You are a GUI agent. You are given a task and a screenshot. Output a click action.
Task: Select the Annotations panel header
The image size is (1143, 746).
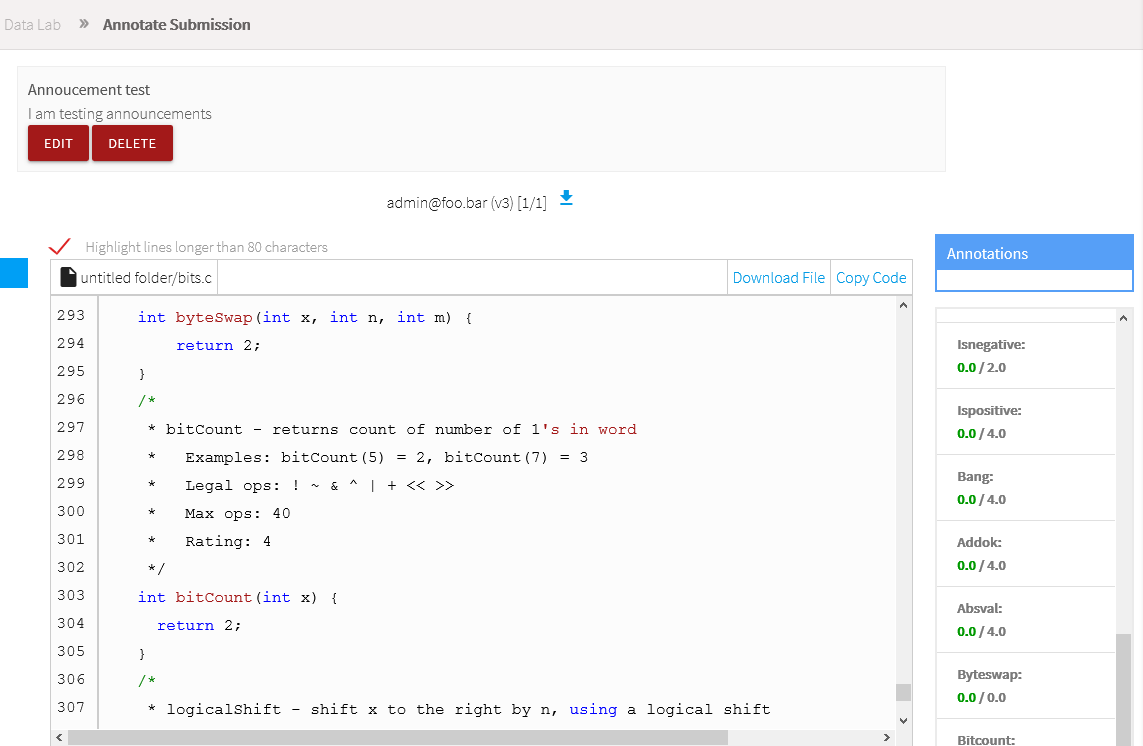[1033, 253]
